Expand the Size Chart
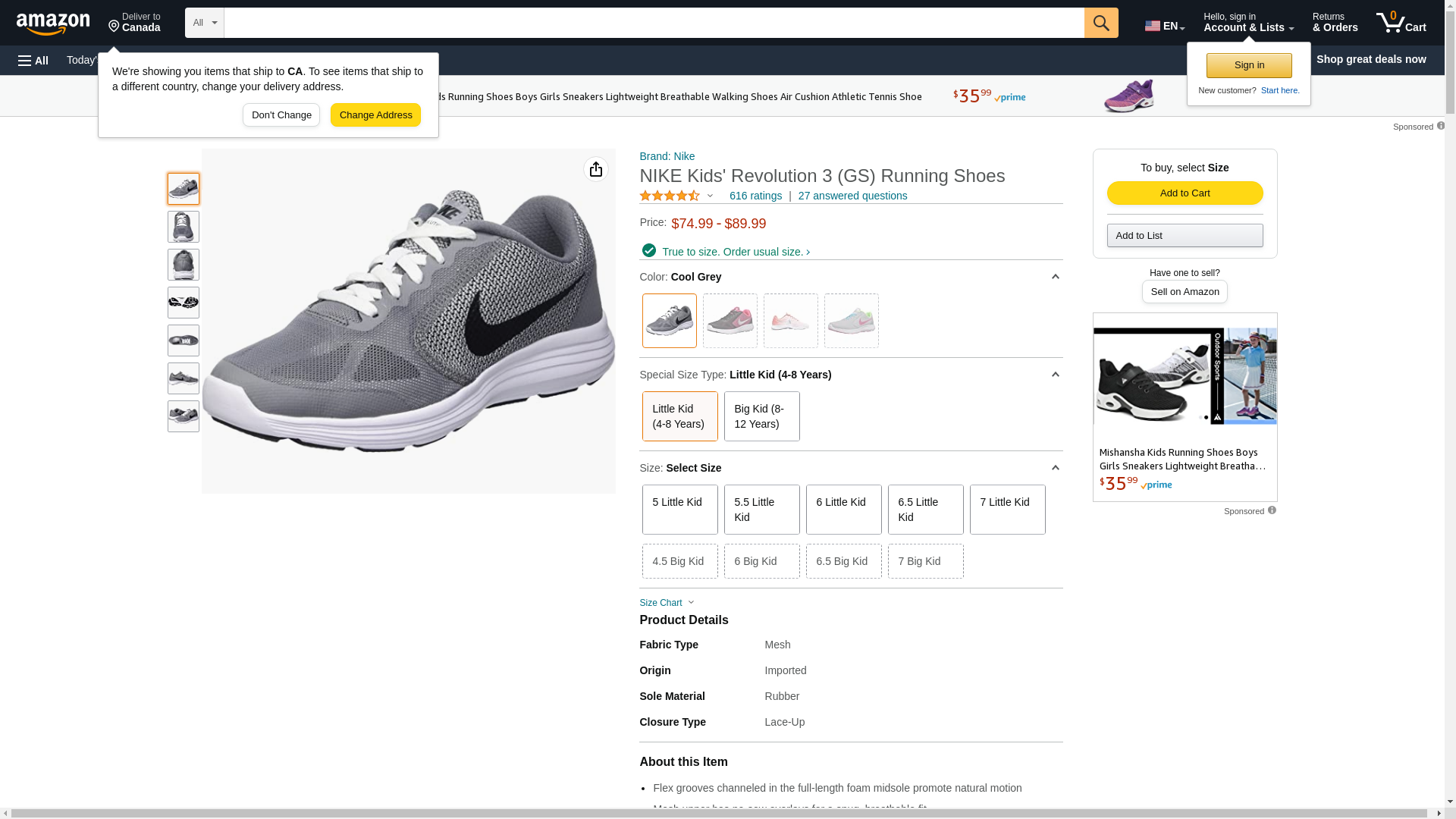Screen dimensions: 1456x819 click(x=667, y=603)
